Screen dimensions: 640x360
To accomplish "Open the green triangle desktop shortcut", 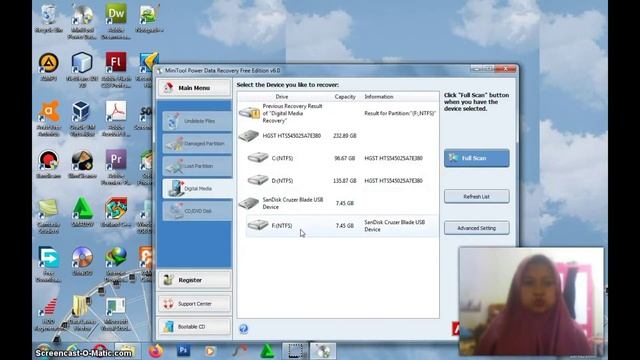I will (x=82, y=212).
